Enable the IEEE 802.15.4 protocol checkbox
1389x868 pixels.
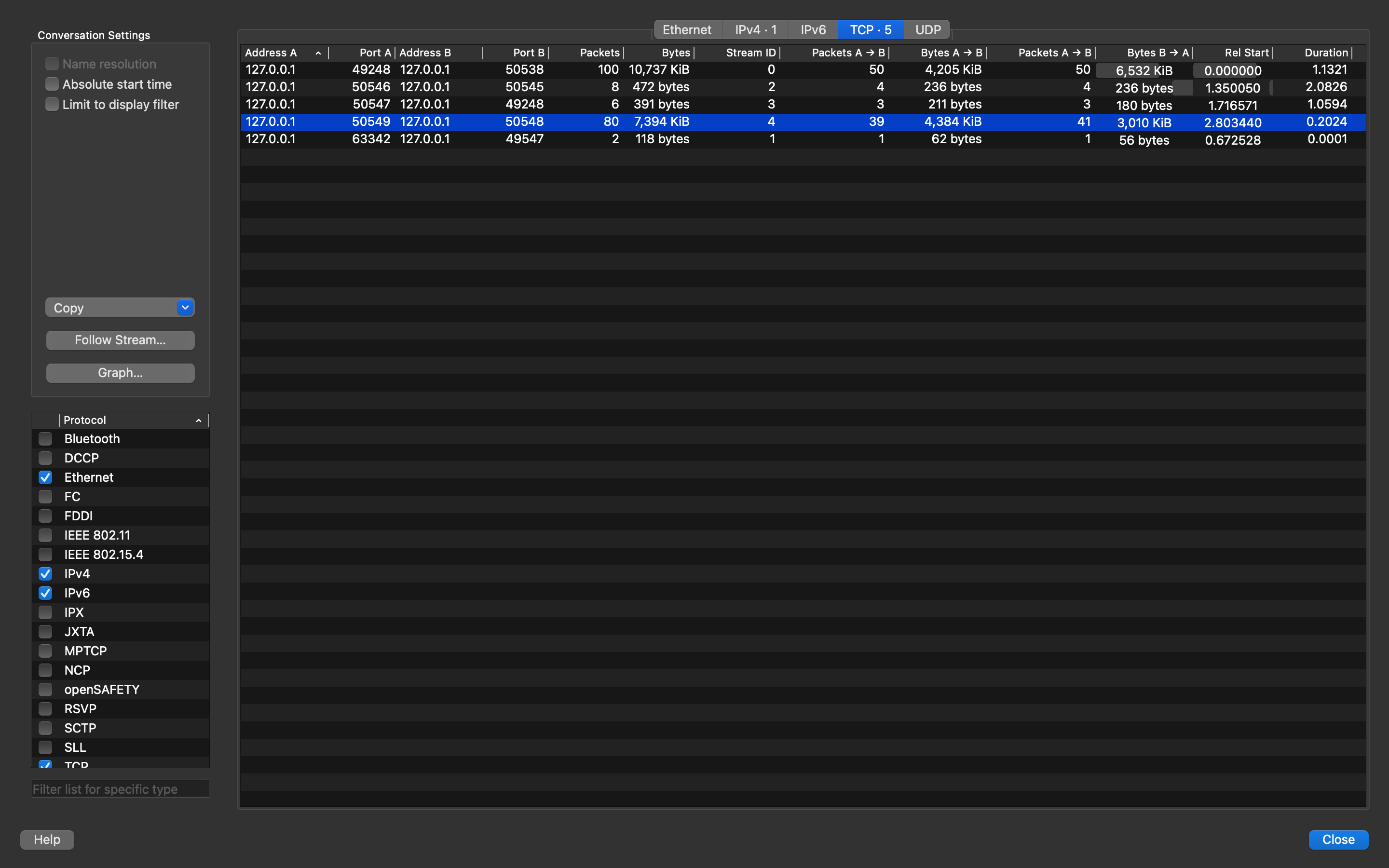point(45,555)
